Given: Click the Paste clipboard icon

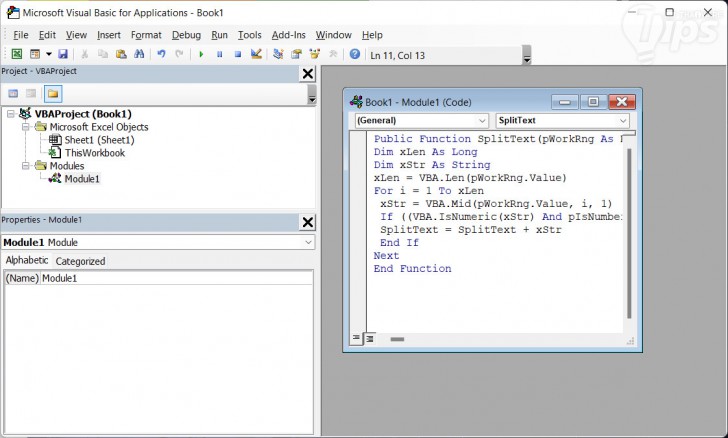Looking at the screenshot, I should point(121,54).
